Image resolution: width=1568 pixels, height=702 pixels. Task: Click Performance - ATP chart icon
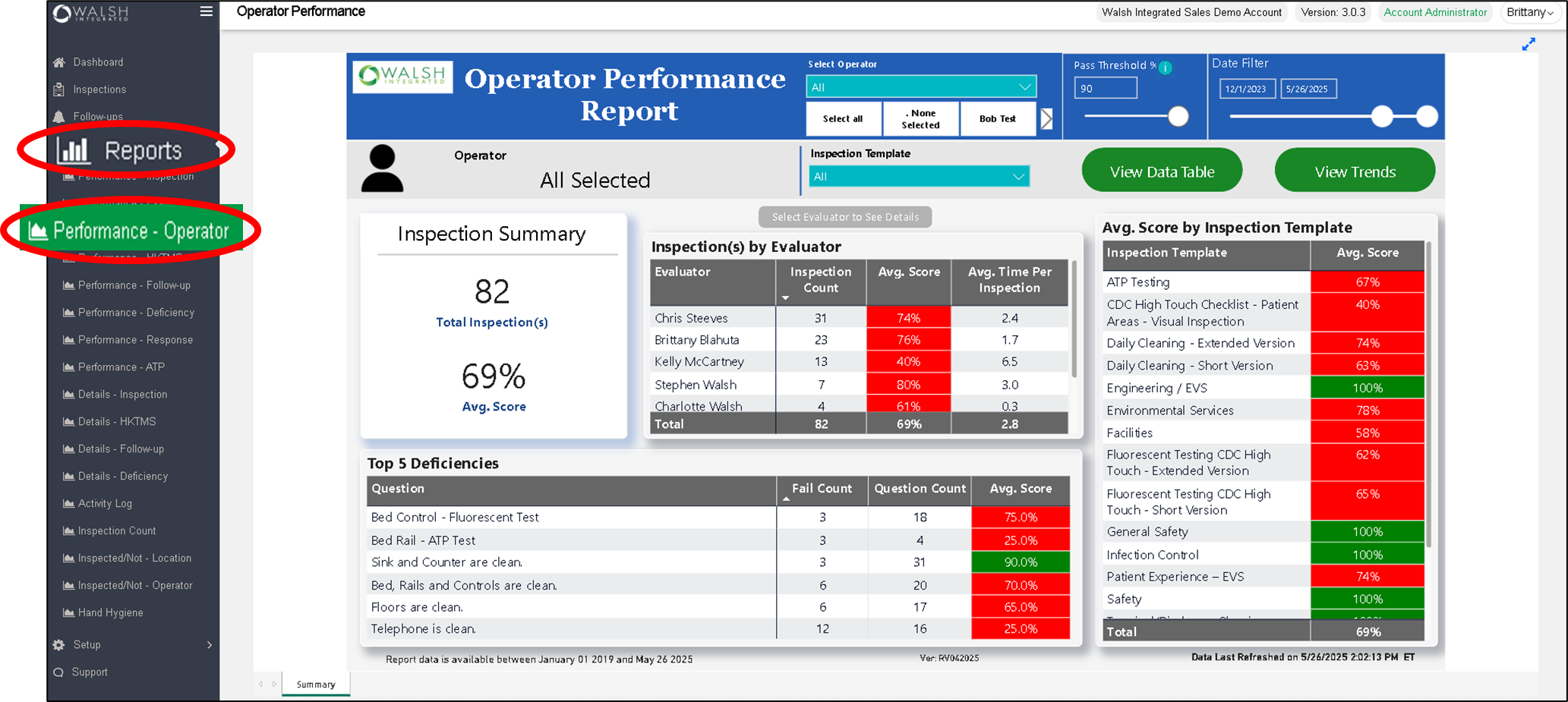pyautogui.click(x=68, y=367)
